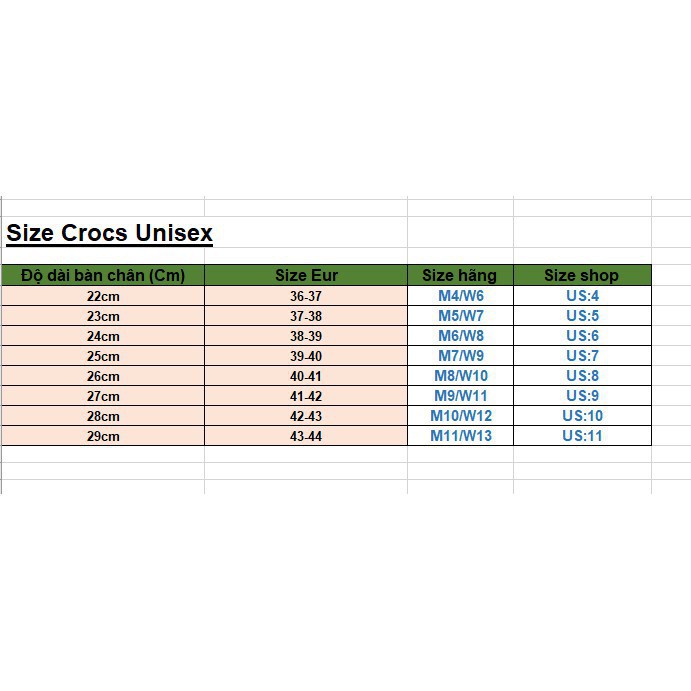The height and width of the screenshot is (691, 691).
Task: Select the Eur size 40-41 cell
Action: point(306,376)
